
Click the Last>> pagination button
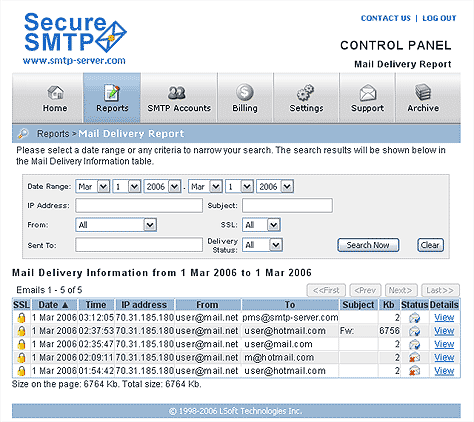(440, 290)
